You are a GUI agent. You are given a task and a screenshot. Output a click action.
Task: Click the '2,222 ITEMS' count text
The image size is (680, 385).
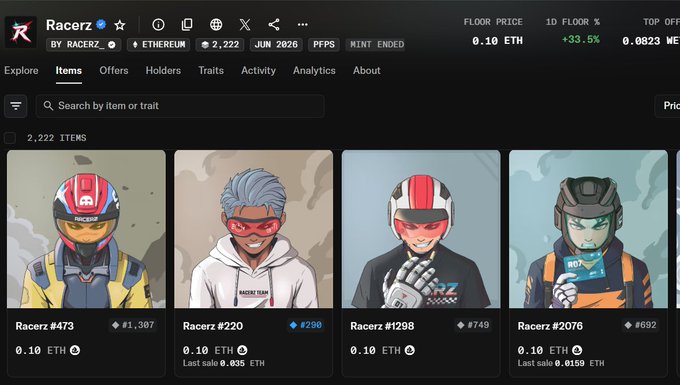click(57, 138)
